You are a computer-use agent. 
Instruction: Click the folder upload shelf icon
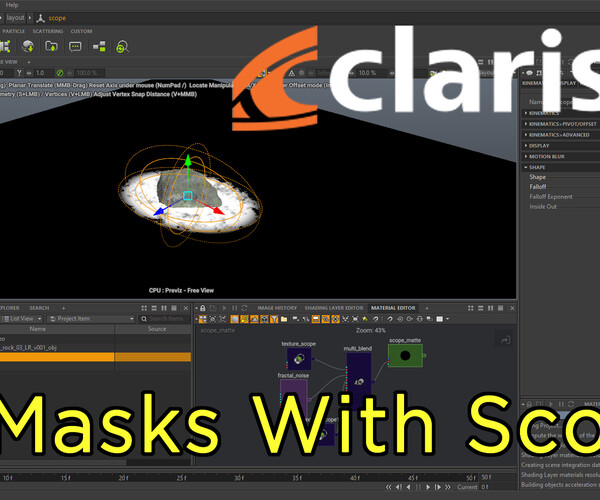[51, 47]
